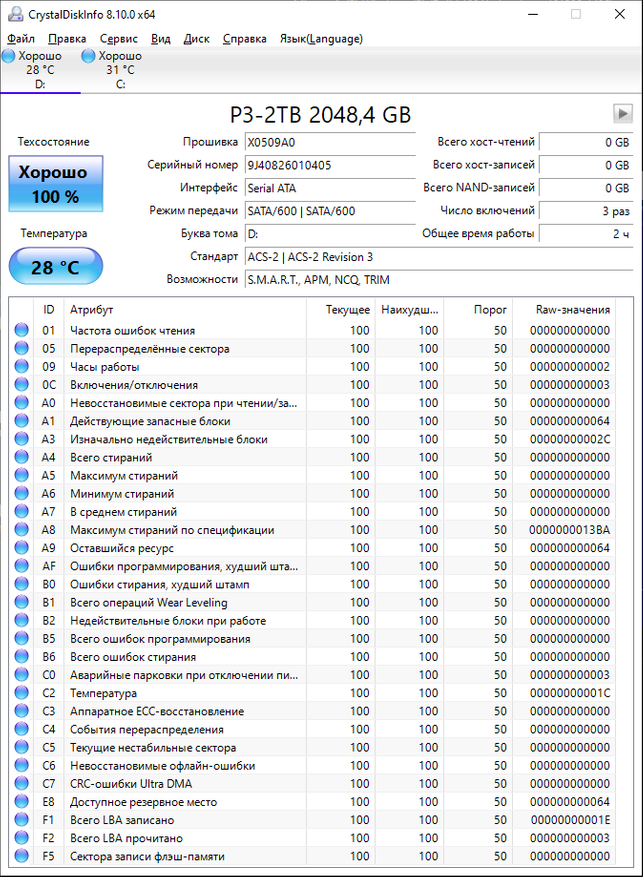Image resolution: width=643 pixels, height=877 pixels.
Task: Click the Возможности field S.M.A.R.T., APM, NCQ, TRIM
Action: (x=439, y=280)
